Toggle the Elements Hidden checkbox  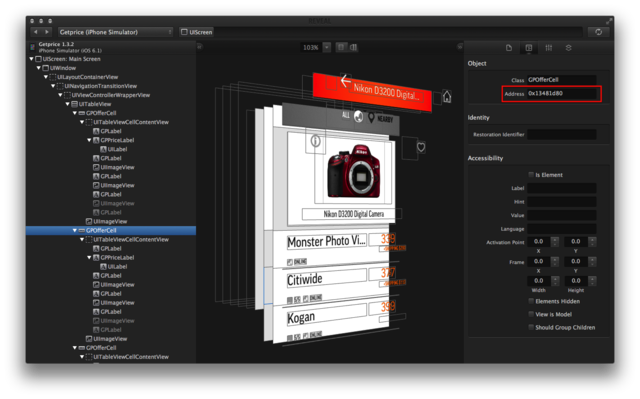coord(531,301)
